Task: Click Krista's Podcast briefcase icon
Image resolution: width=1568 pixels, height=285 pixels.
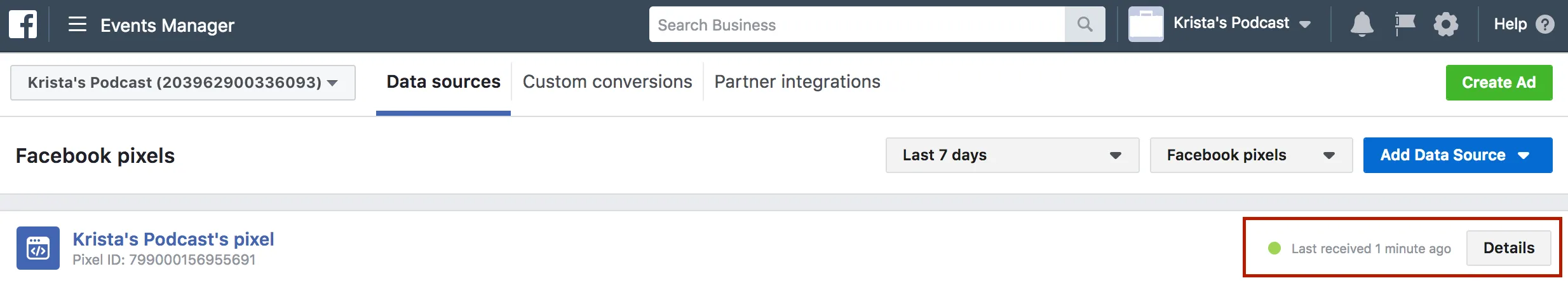Action: [x=1146, y=24]
